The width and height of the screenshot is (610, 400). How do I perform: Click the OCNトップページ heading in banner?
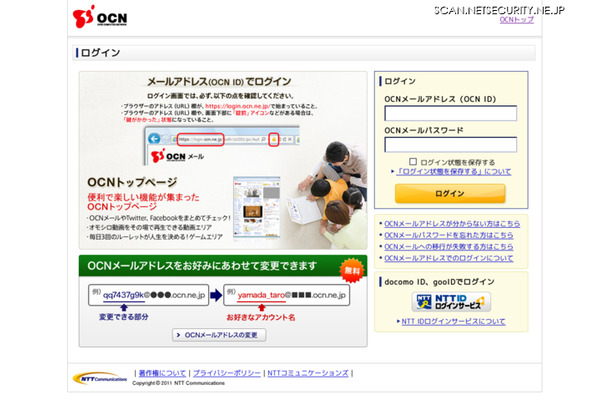(132, 182)
